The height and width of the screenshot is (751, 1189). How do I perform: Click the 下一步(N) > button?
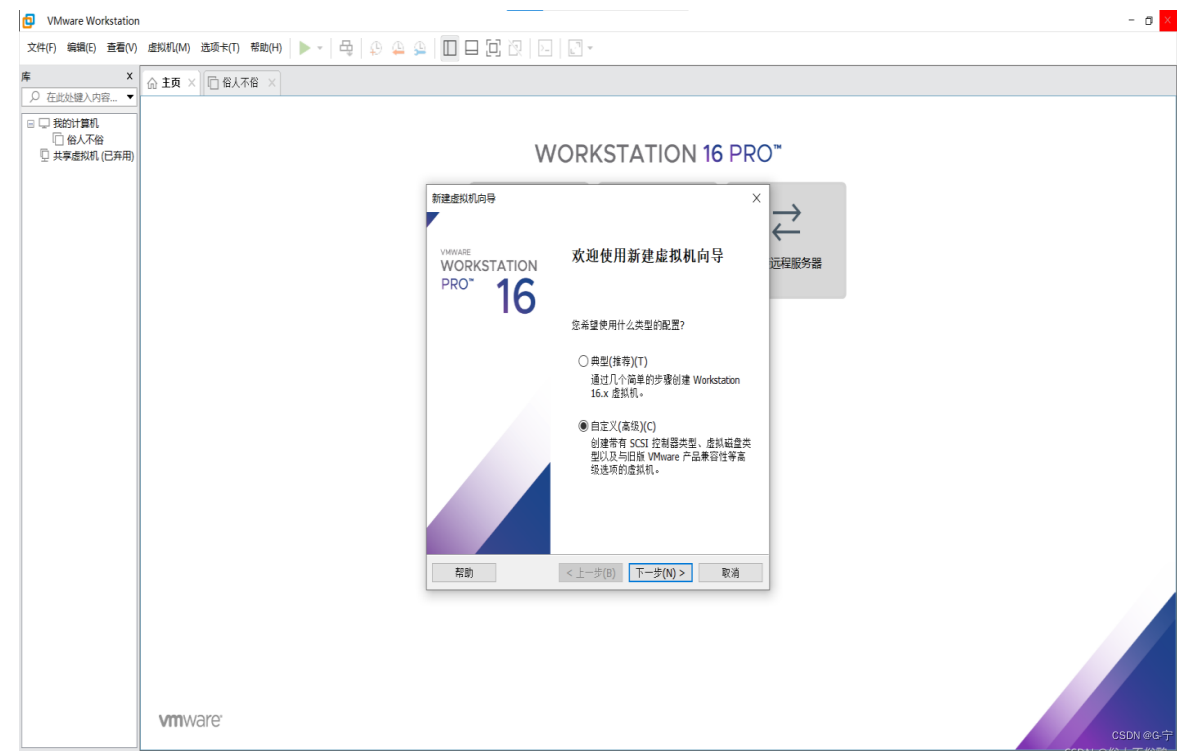coord(660,573)
